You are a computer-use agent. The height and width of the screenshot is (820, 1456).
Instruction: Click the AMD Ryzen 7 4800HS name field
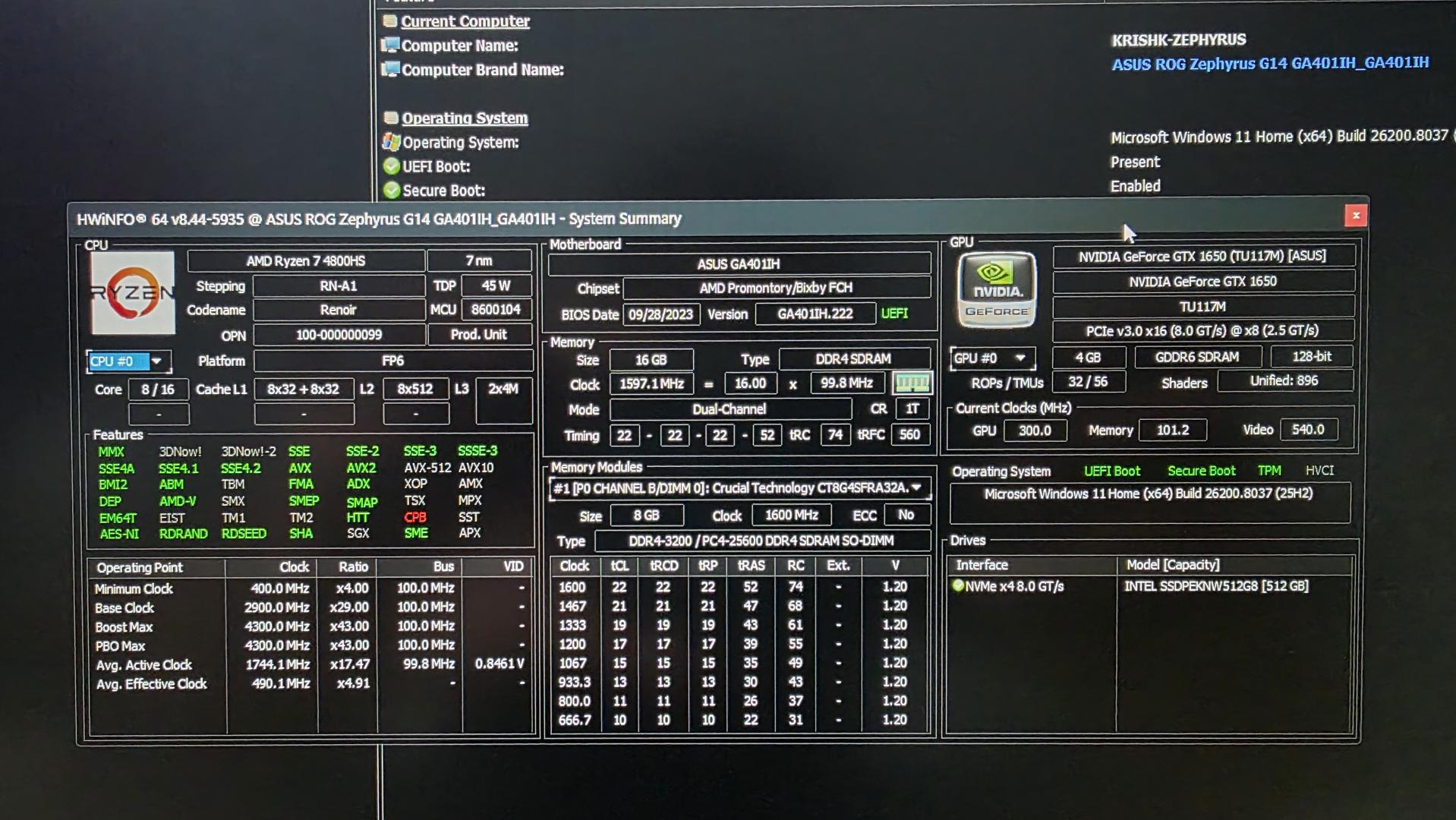[305, 261]
